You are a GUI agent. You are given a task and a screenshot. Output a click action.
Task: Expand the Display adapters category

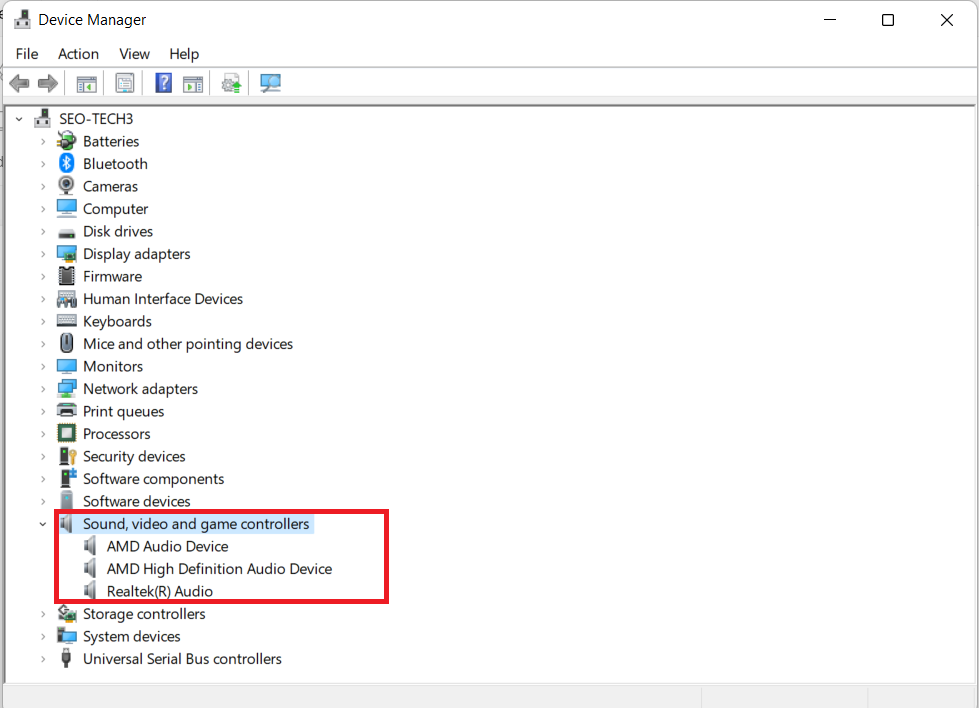[x=42, y=253]
